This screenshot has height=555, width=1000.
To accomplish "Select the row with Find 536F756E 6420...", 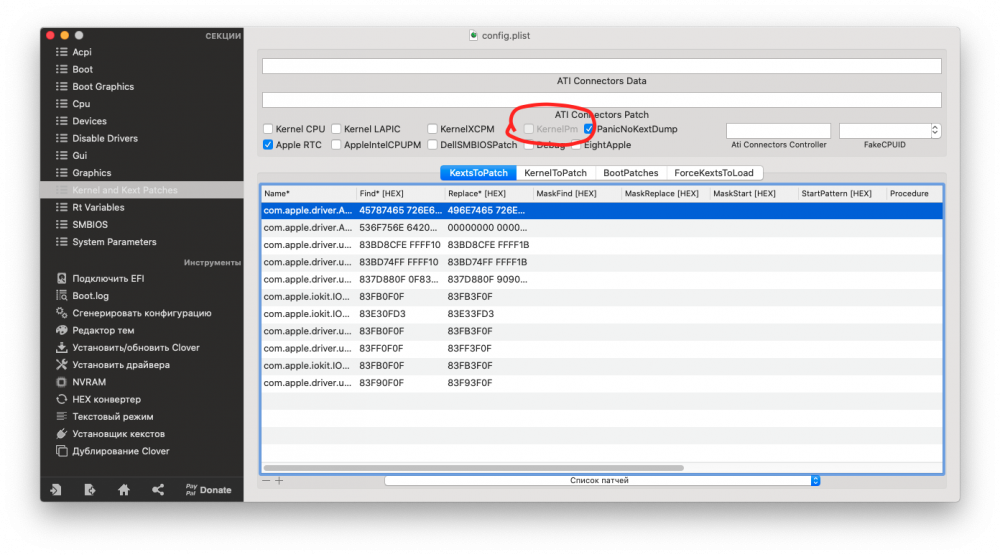I will click(601, 228).
